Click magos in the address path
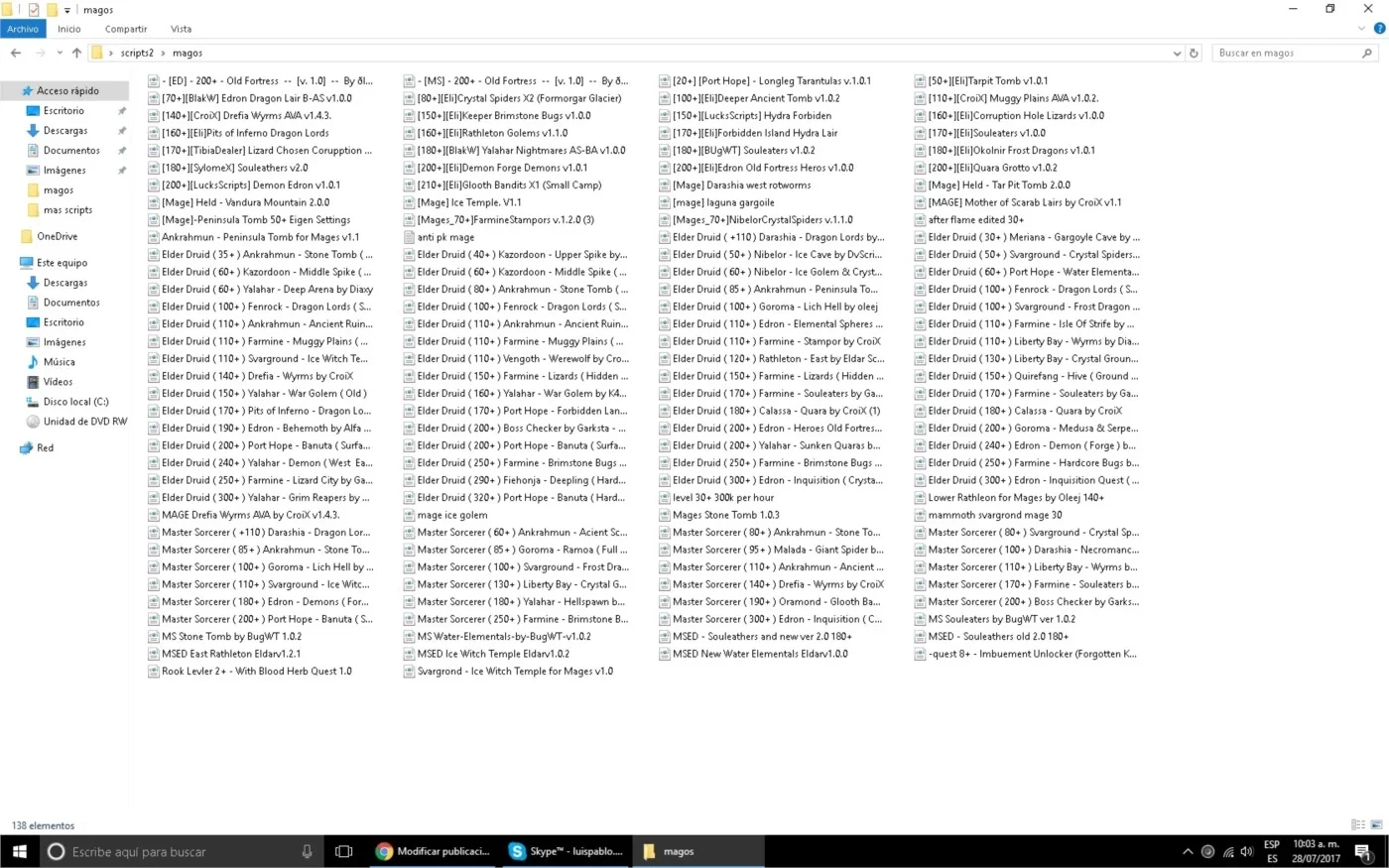 (188, 53)
